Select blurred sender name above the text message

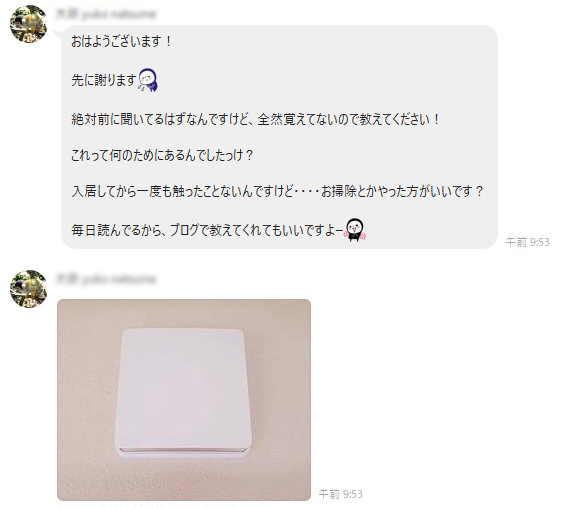106,14
